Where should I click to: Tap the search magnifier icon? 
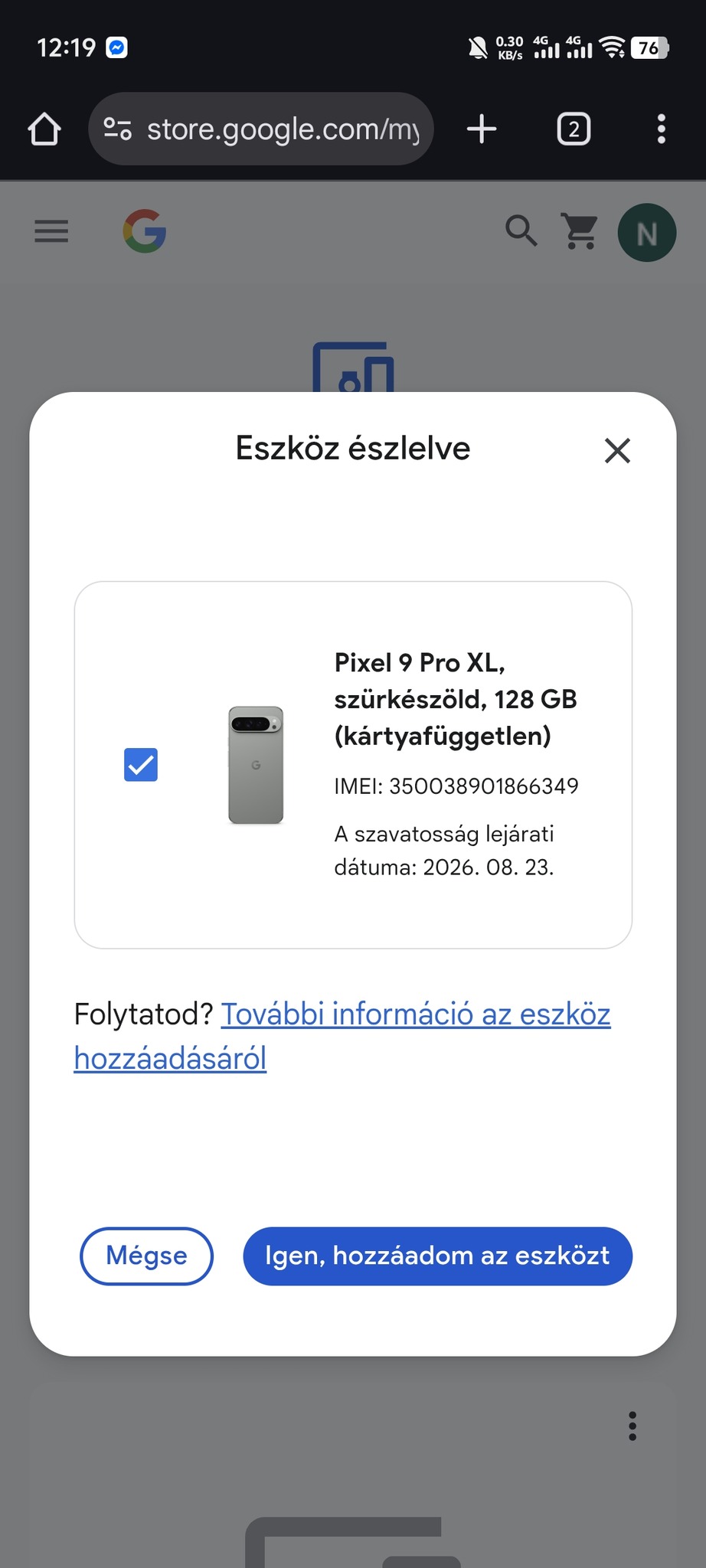coord(521,231)
